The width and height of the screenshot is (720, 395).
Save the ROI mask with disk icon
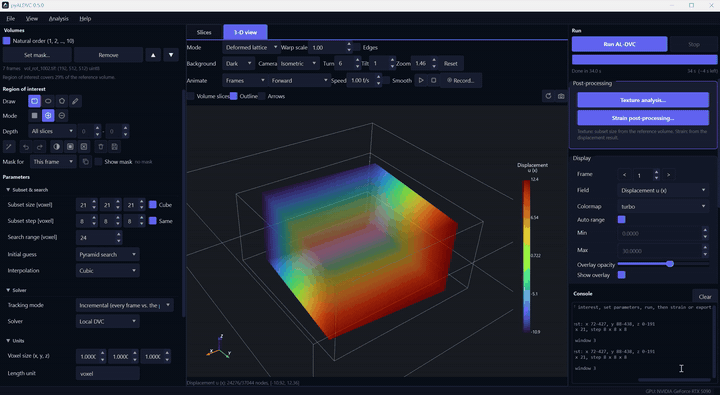tap(115, 147)
